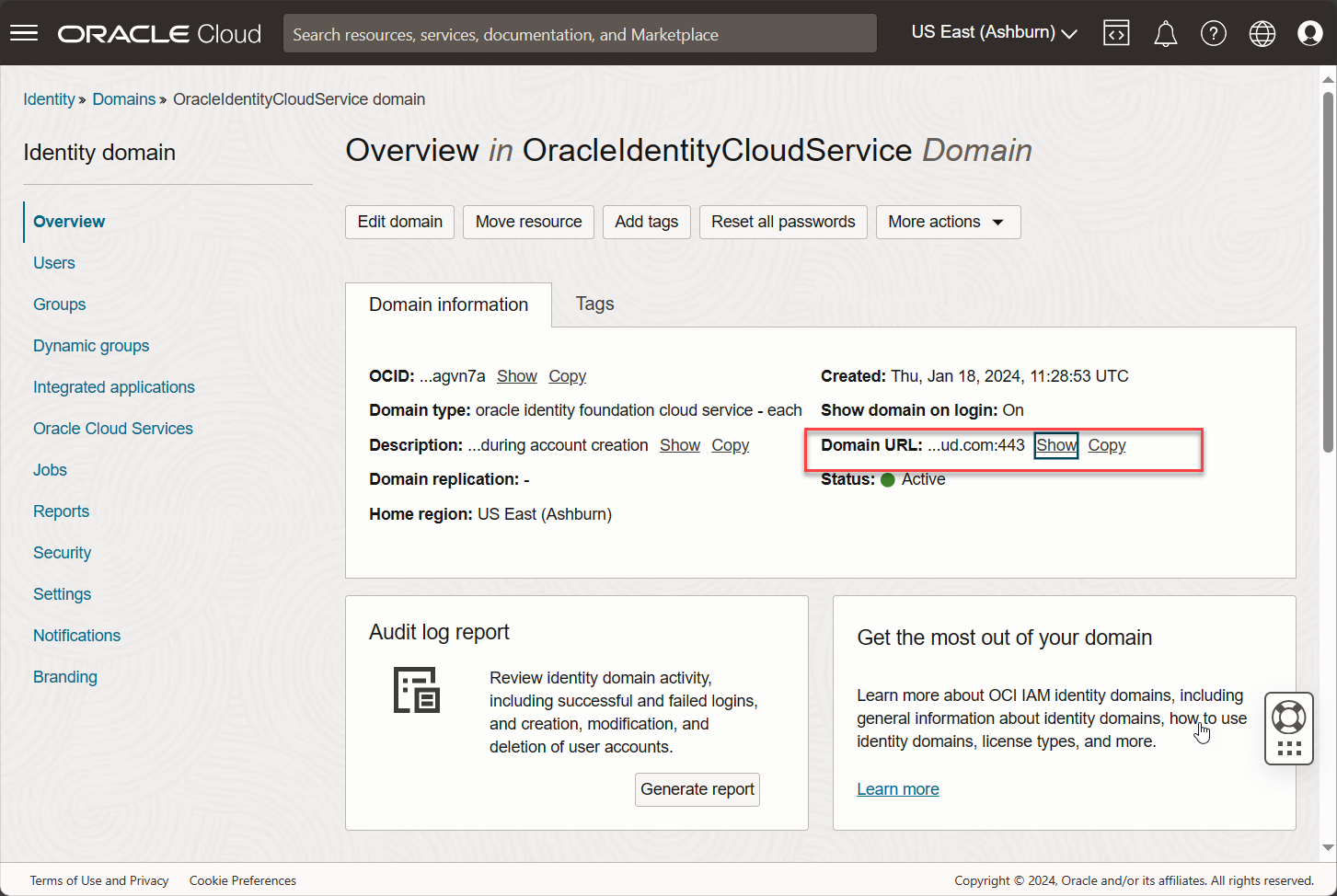Viewport: 1337px width, 896px height.
Task: Open the floating support life-ring widget
Action: [1288, 717]
